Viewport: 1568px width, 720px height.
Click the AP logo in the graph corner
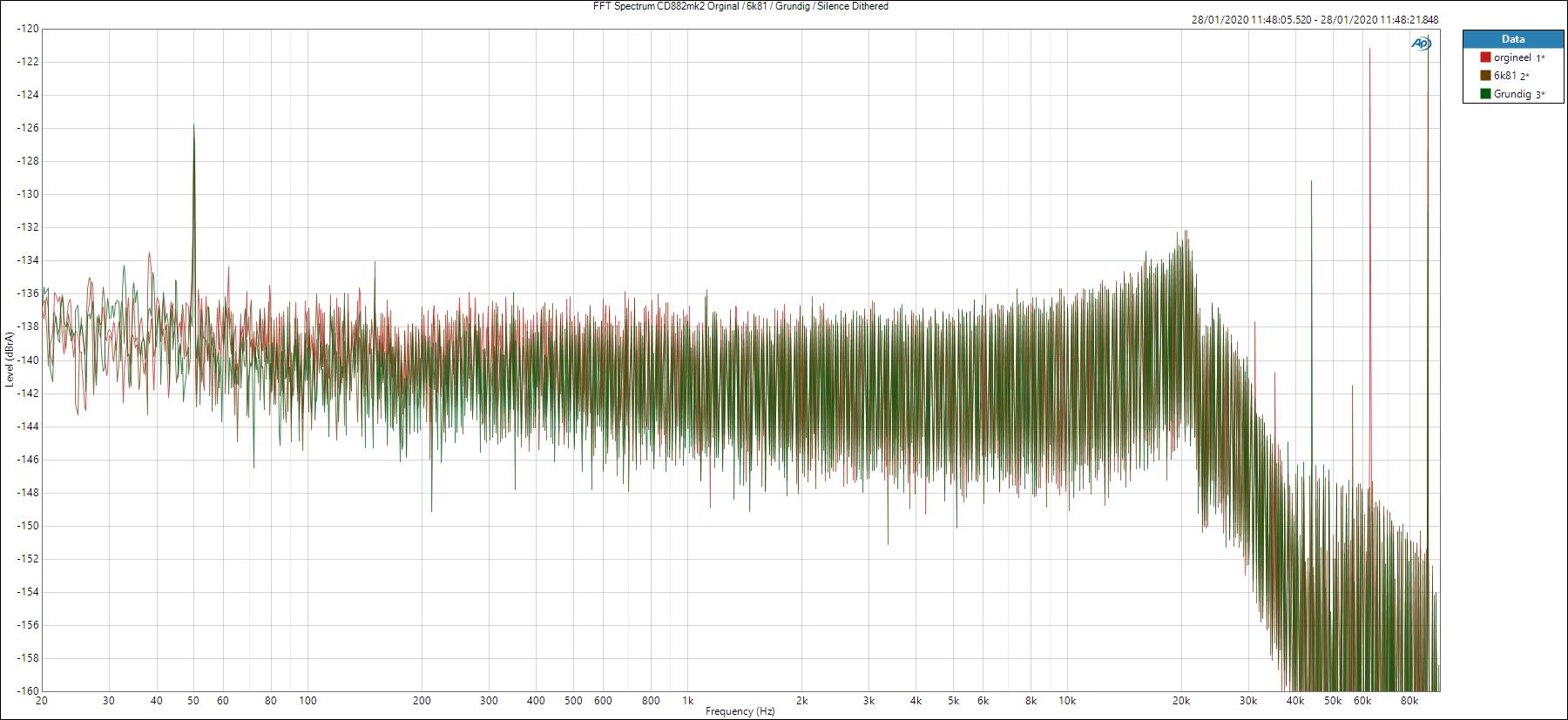[1420, 44]
